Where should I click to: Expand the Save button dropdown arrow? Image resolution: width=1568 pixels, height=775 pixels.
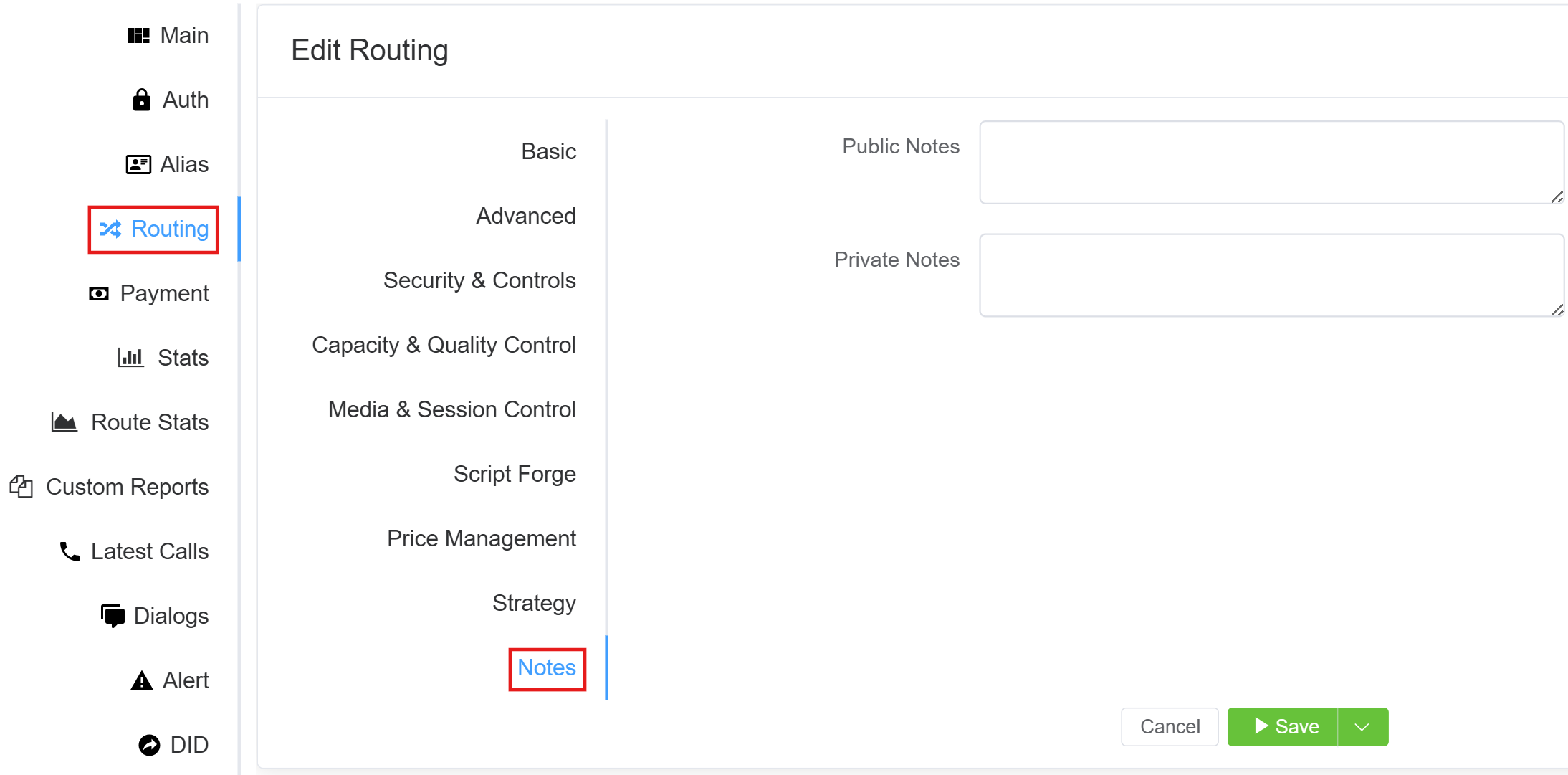coord(1362,727)
